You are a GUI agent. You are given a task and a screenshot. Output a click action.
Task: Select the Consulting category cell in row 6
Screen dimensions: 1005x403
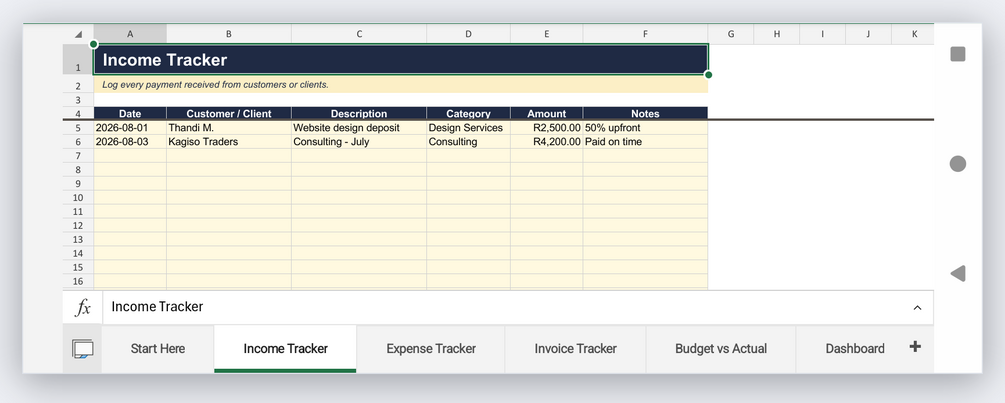(x=469, y=142)
